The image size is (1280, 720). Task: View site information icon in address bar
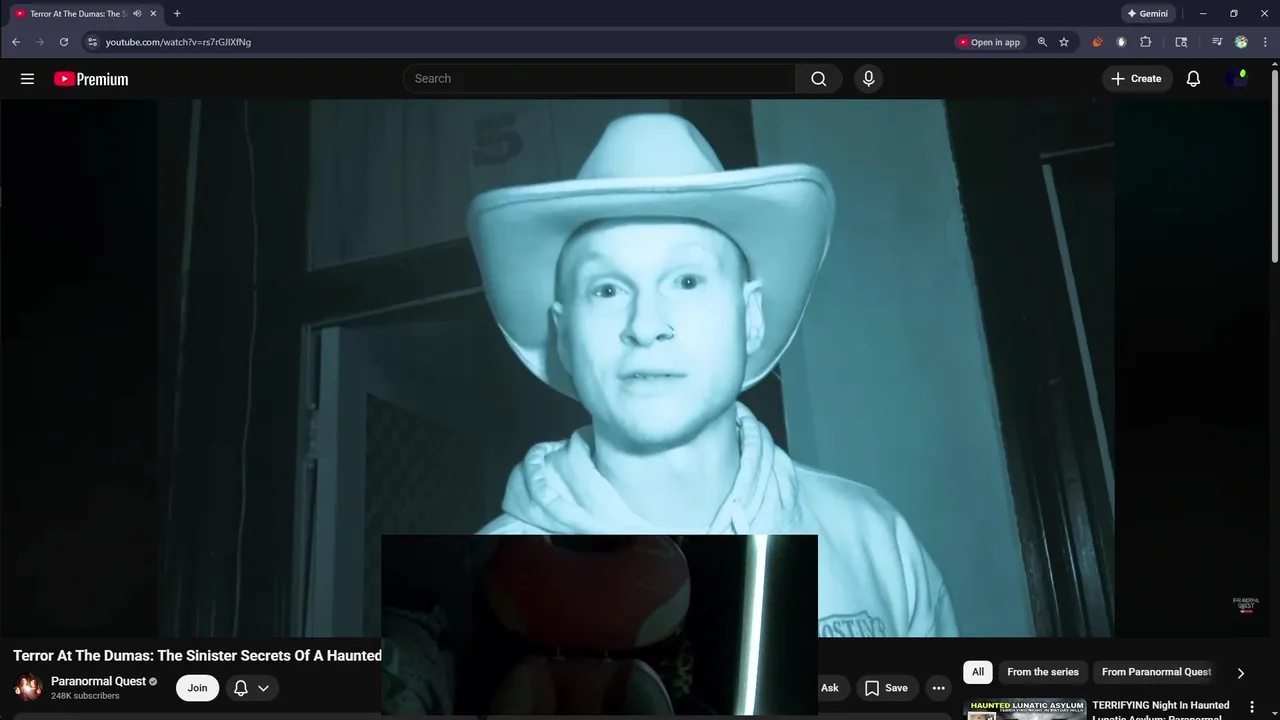pos(92,42)
